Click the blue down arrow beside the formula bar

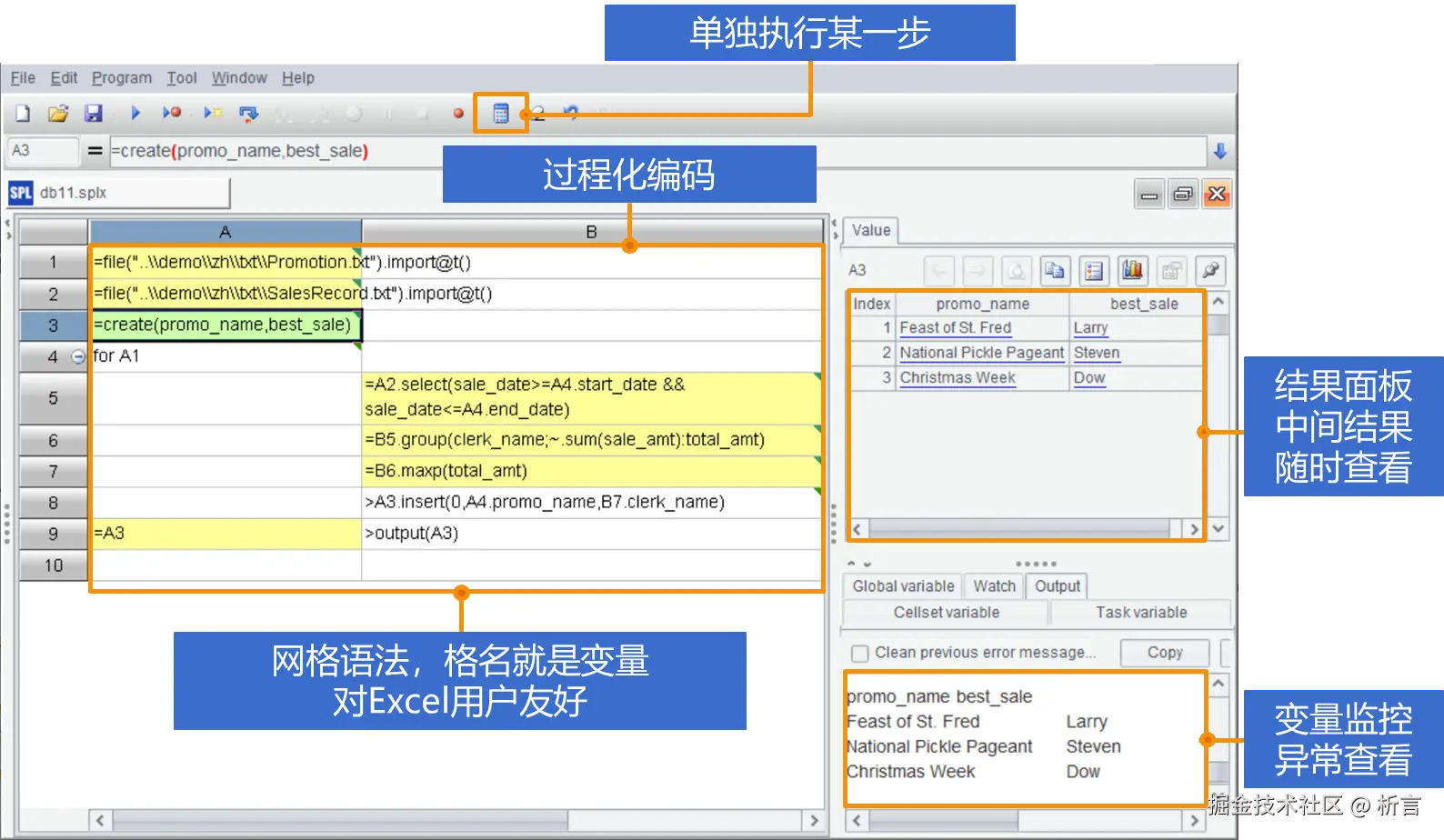(x=1220, y=151)
